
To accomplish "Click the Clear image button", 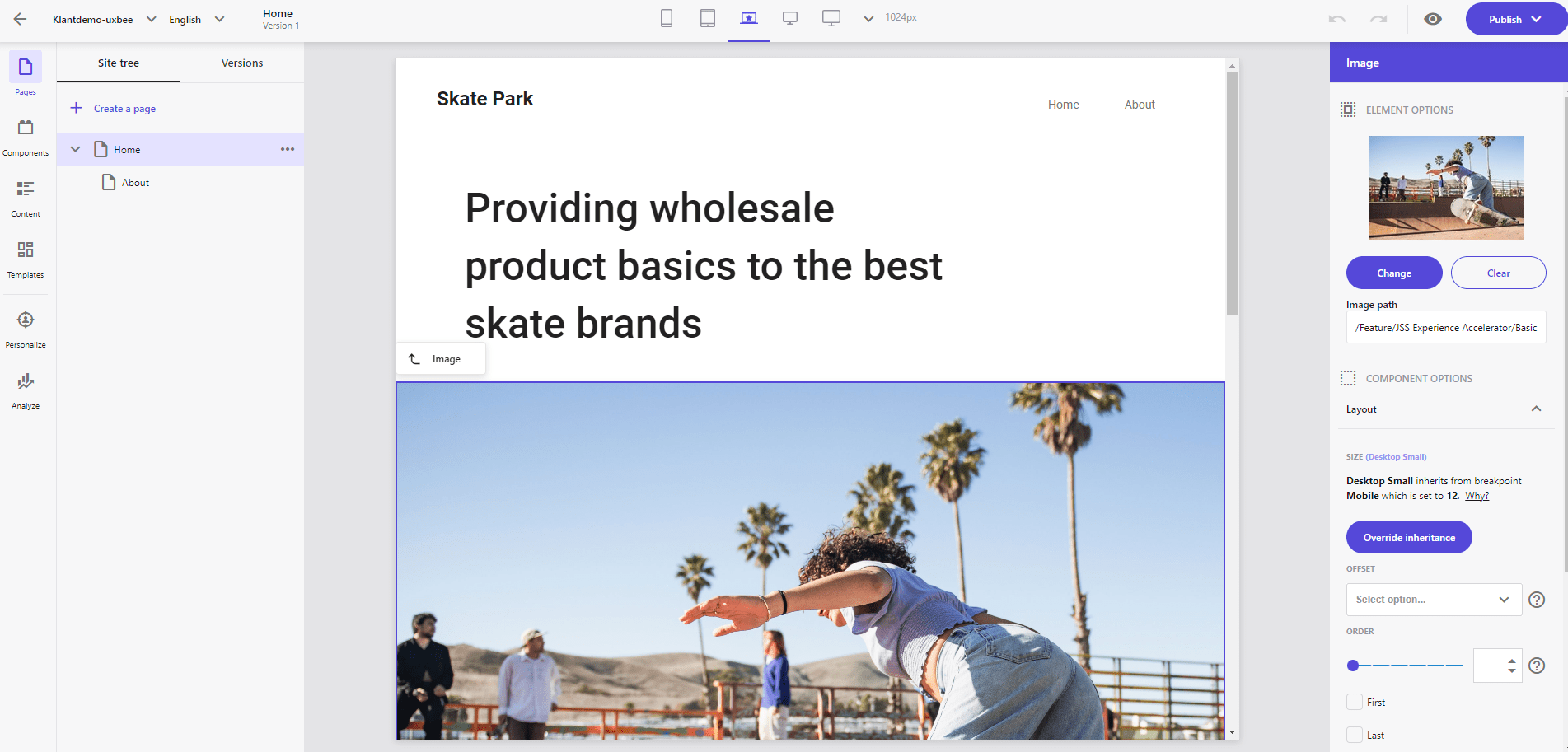I will click(x=1498, y=273).
